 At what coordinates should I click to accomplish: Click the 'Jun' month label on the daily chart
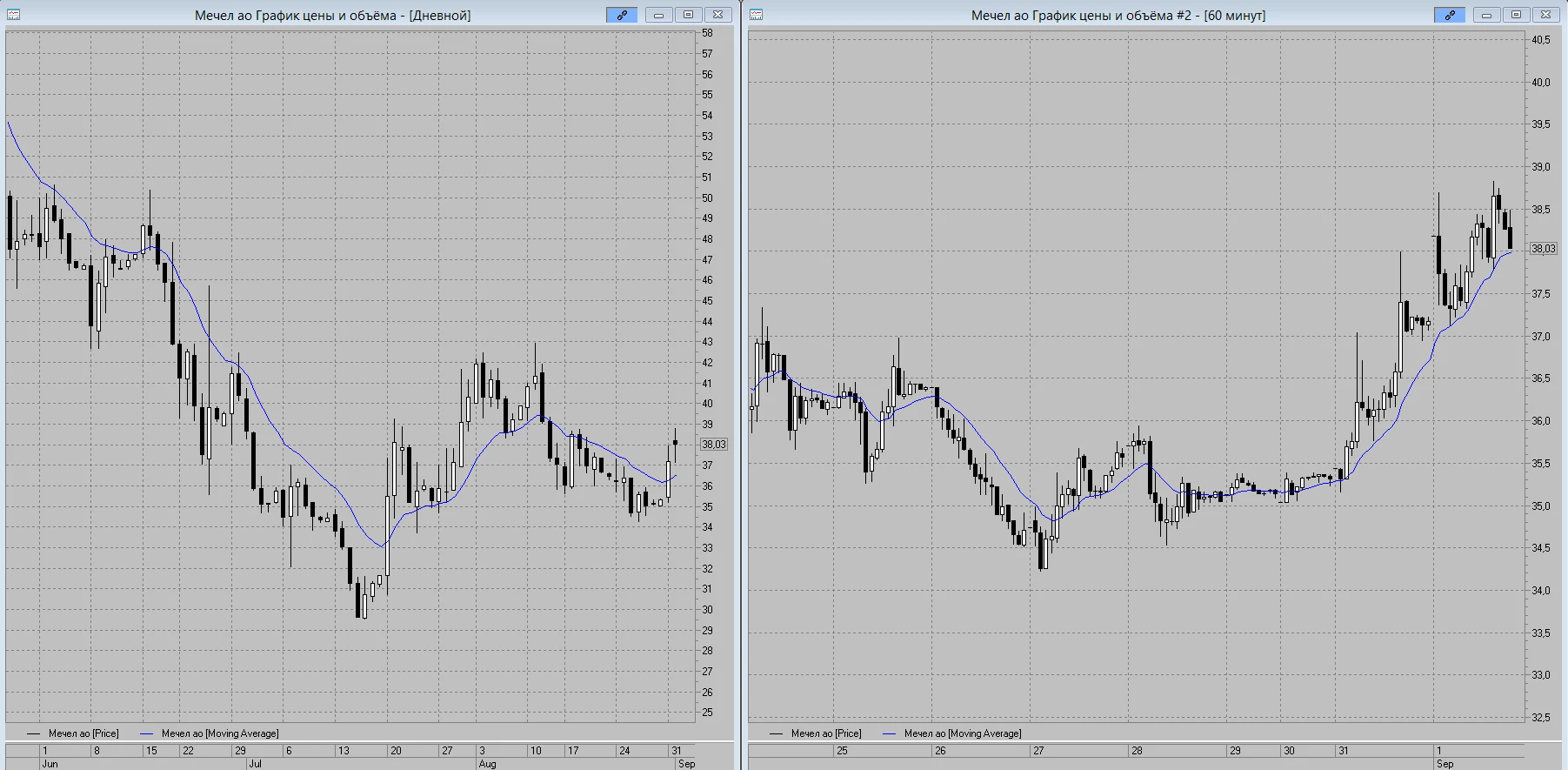(x=50, y=764)
